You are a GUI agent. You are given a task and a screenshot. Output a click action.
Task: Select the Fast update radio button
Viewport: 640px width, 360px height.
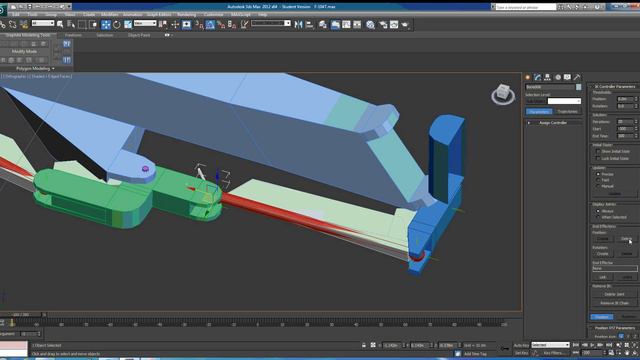coord(598,180)
